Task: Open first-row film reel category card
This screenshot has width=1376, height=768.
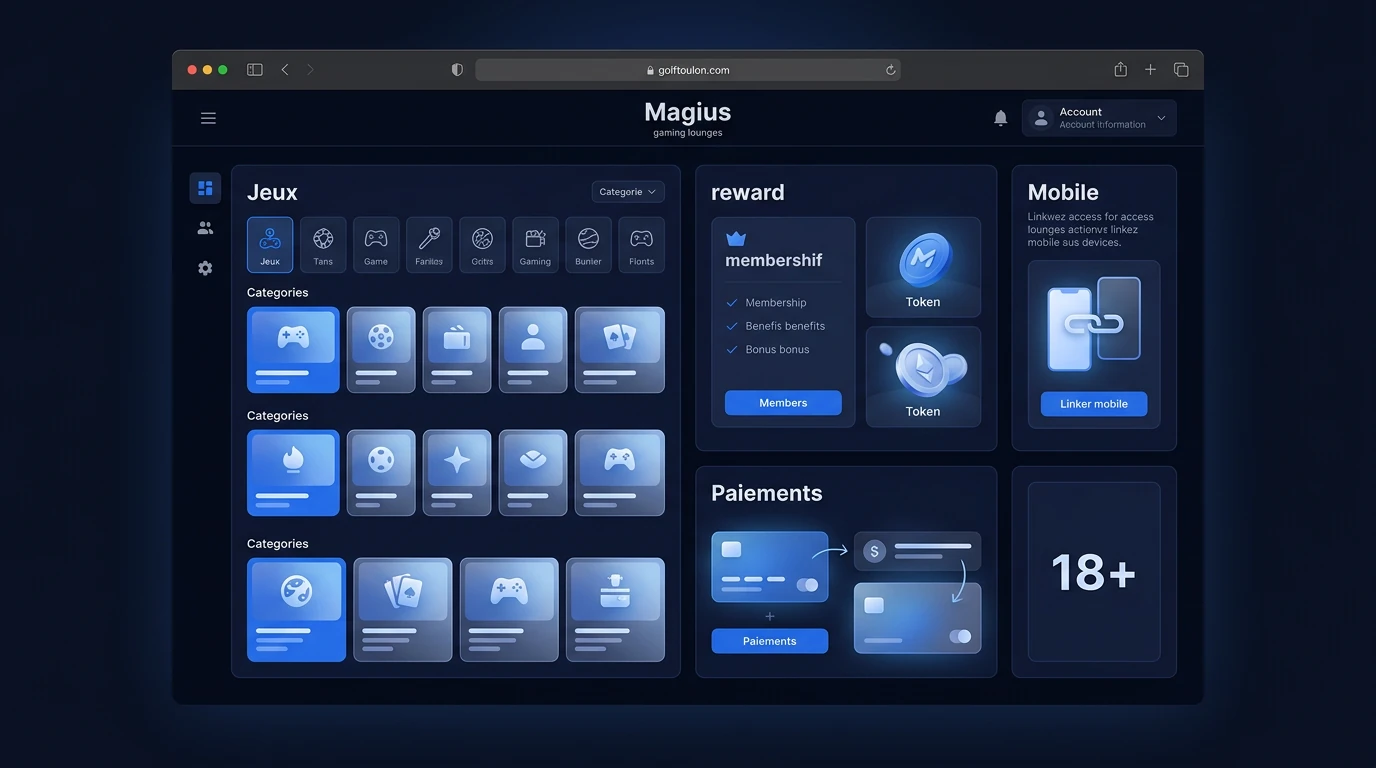Action: 381,350
